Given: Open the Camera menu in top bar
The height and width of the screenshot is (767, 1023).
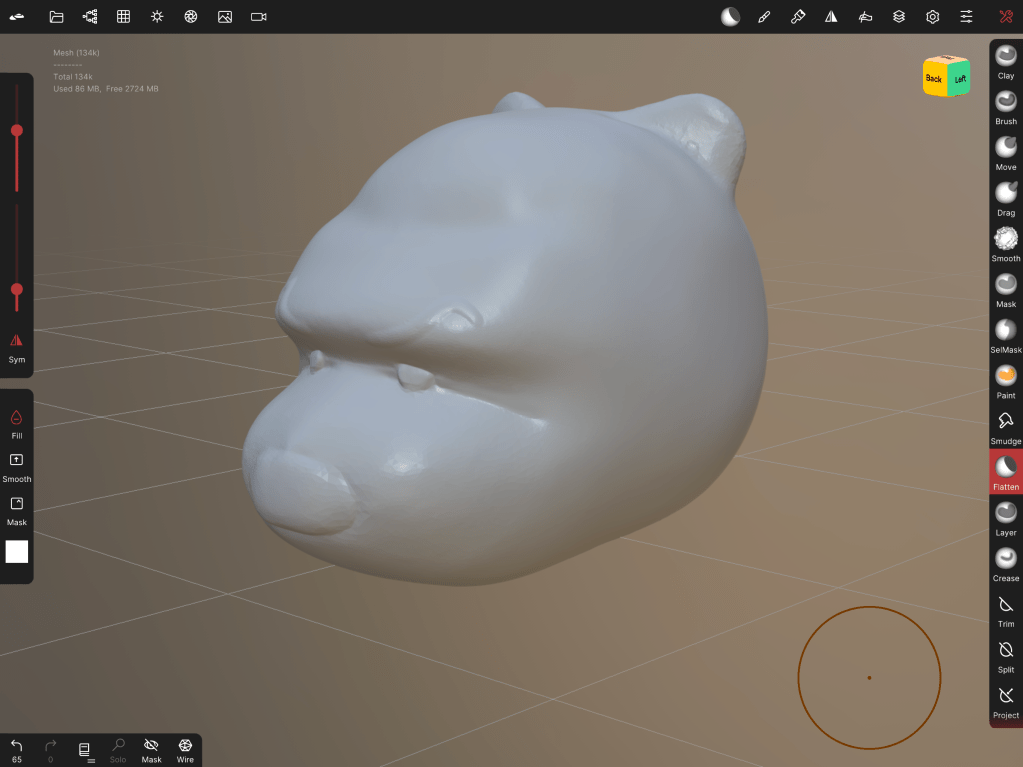Looking at the screenshot, I should tap(258, 17).
